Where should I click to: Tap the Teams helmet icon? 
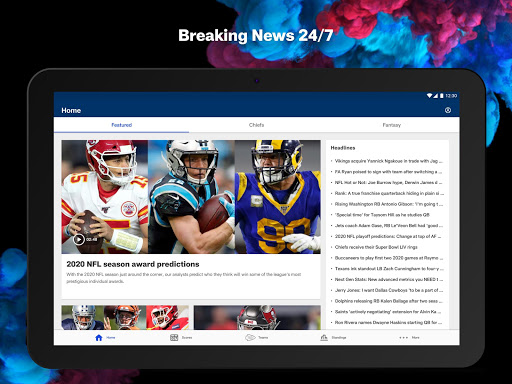coord(250,338)
